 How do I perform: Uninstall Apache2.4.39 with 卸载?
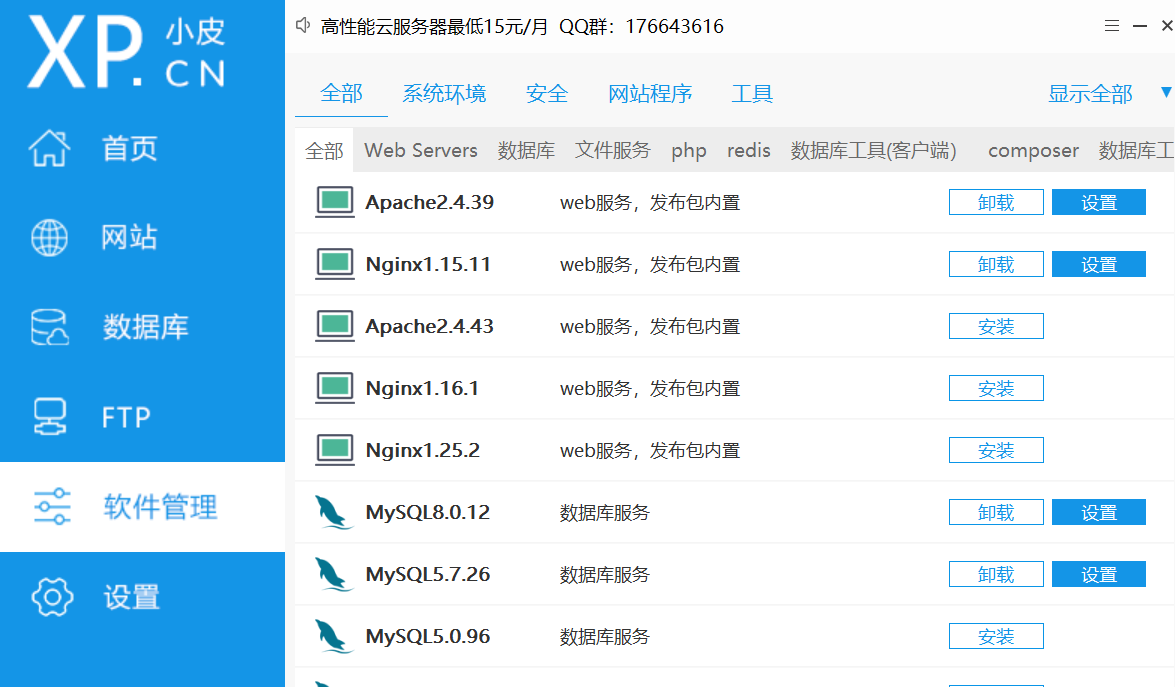tap(996, 202)
